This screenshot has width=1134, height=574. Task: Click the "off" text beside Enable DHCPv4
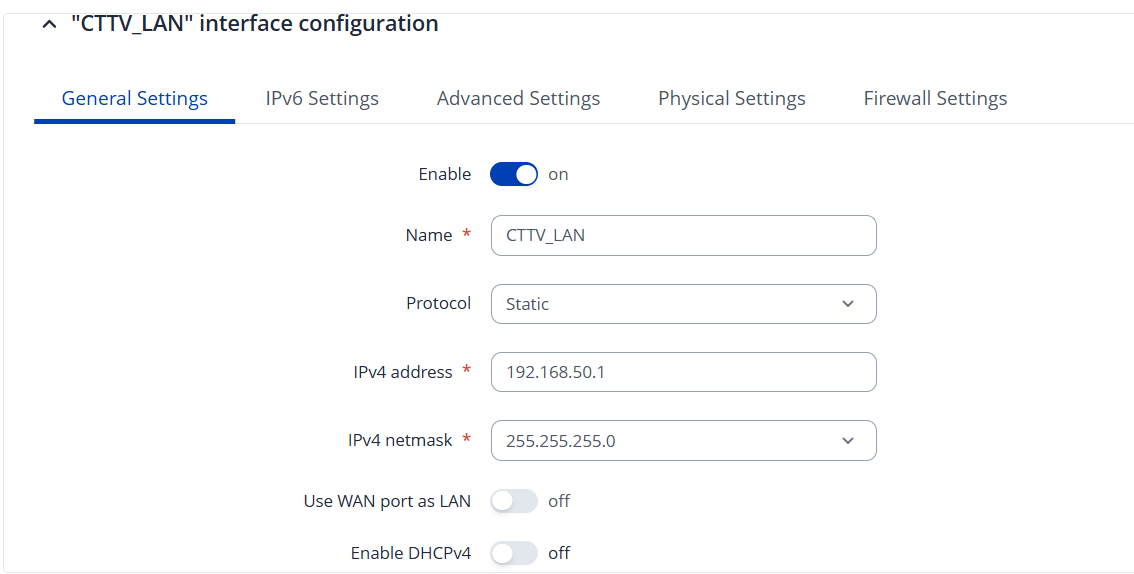point(559,553)
